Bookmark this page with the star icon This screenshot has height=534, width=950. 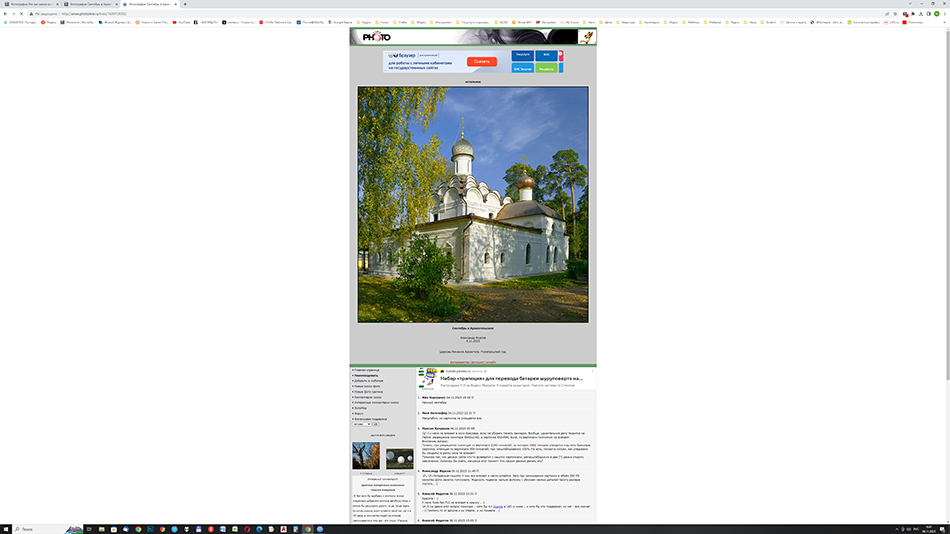coord(895,13)
